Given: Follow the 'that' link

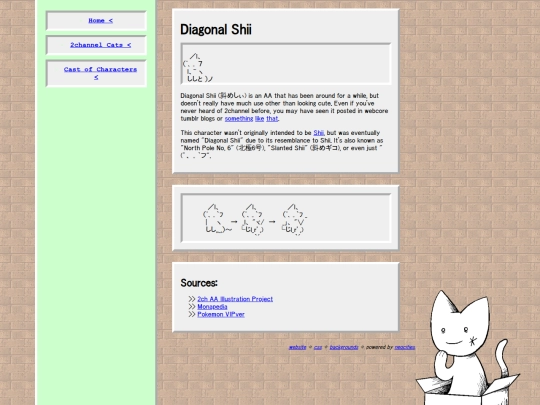Looking at the screenshot, I should (272, 118).
